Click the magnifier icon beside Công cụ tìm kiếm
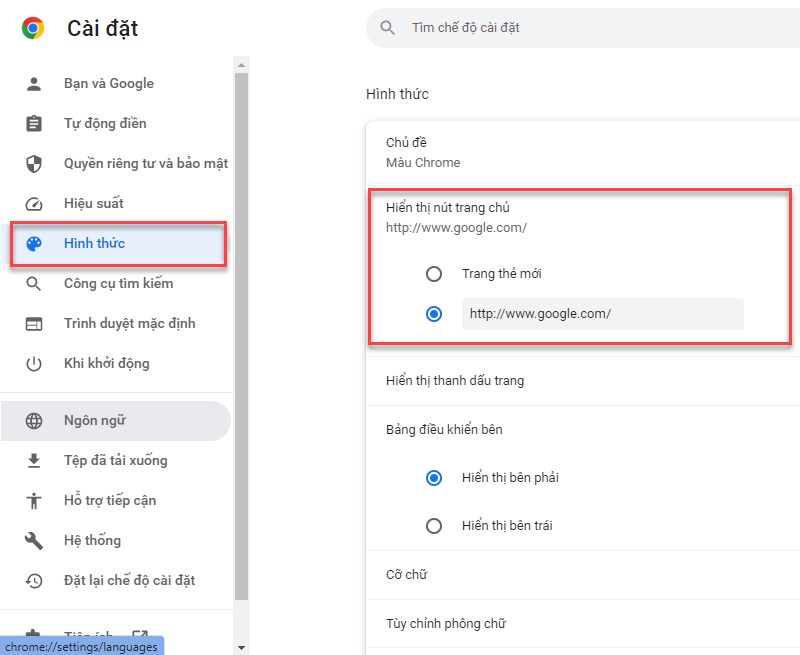800x655 pixels. click(x=34, y=284)
